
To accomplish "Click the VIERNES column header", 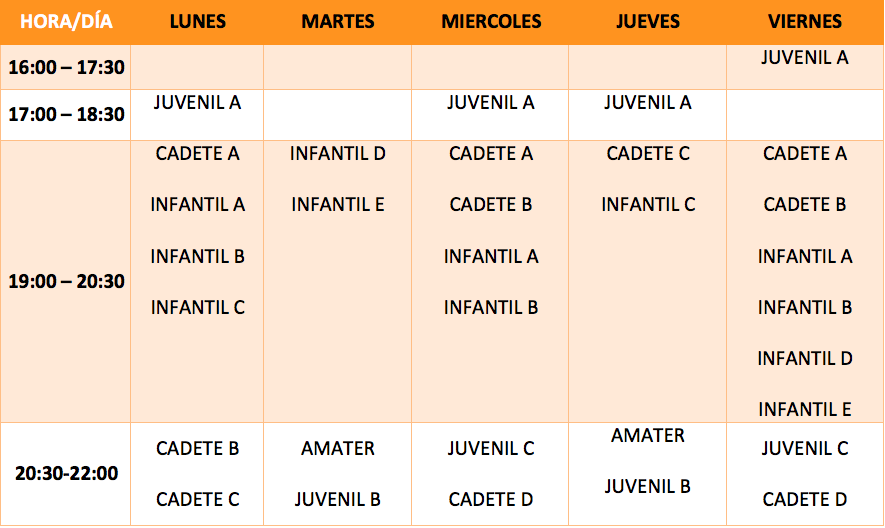I will coord(805,21).
